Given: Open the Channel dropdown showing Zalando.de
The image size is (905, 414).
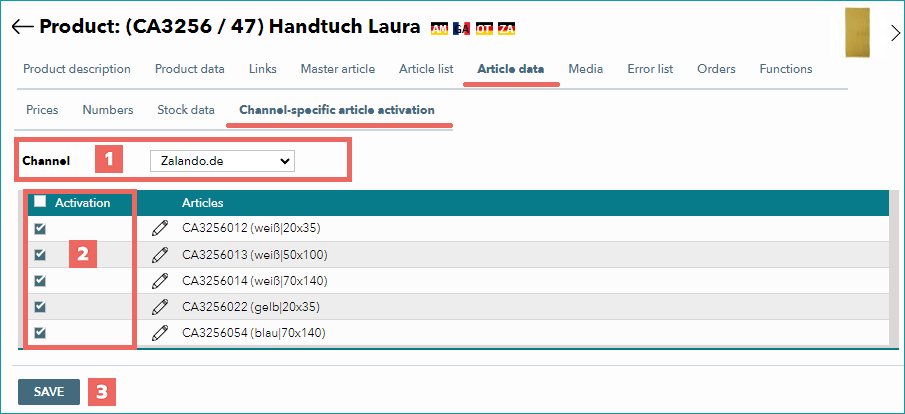Looking at the screenshot, I should tap(222, 162).
